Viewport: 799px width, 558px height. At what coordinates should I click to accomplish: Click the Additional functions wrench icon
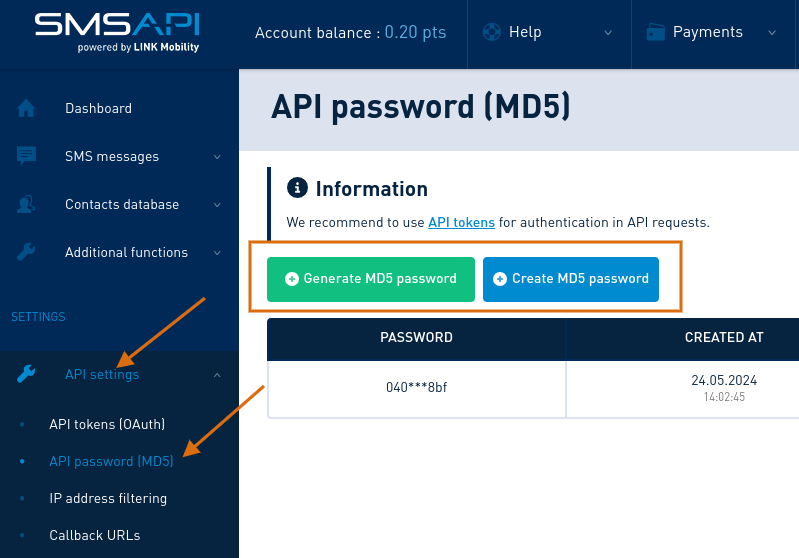coord(27,252)
